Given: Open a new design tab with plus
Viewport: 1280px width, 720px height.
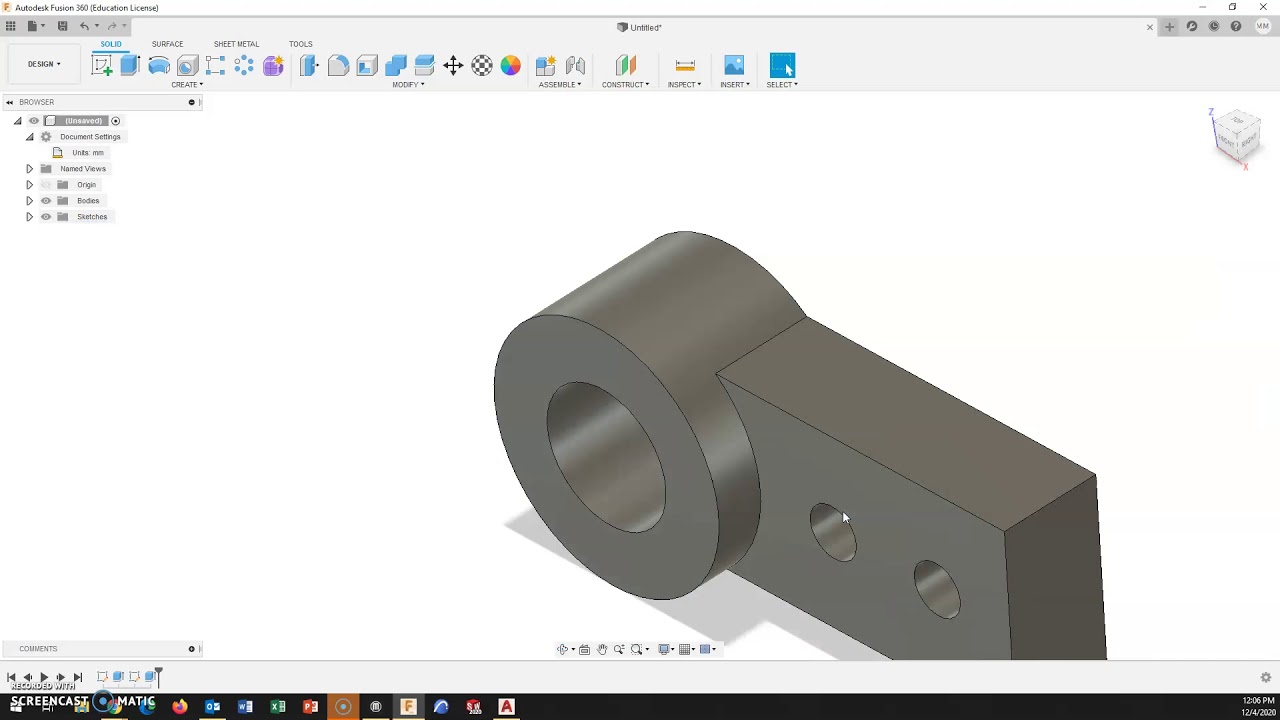Looking at the screenshot, I should pos(1169,27).
